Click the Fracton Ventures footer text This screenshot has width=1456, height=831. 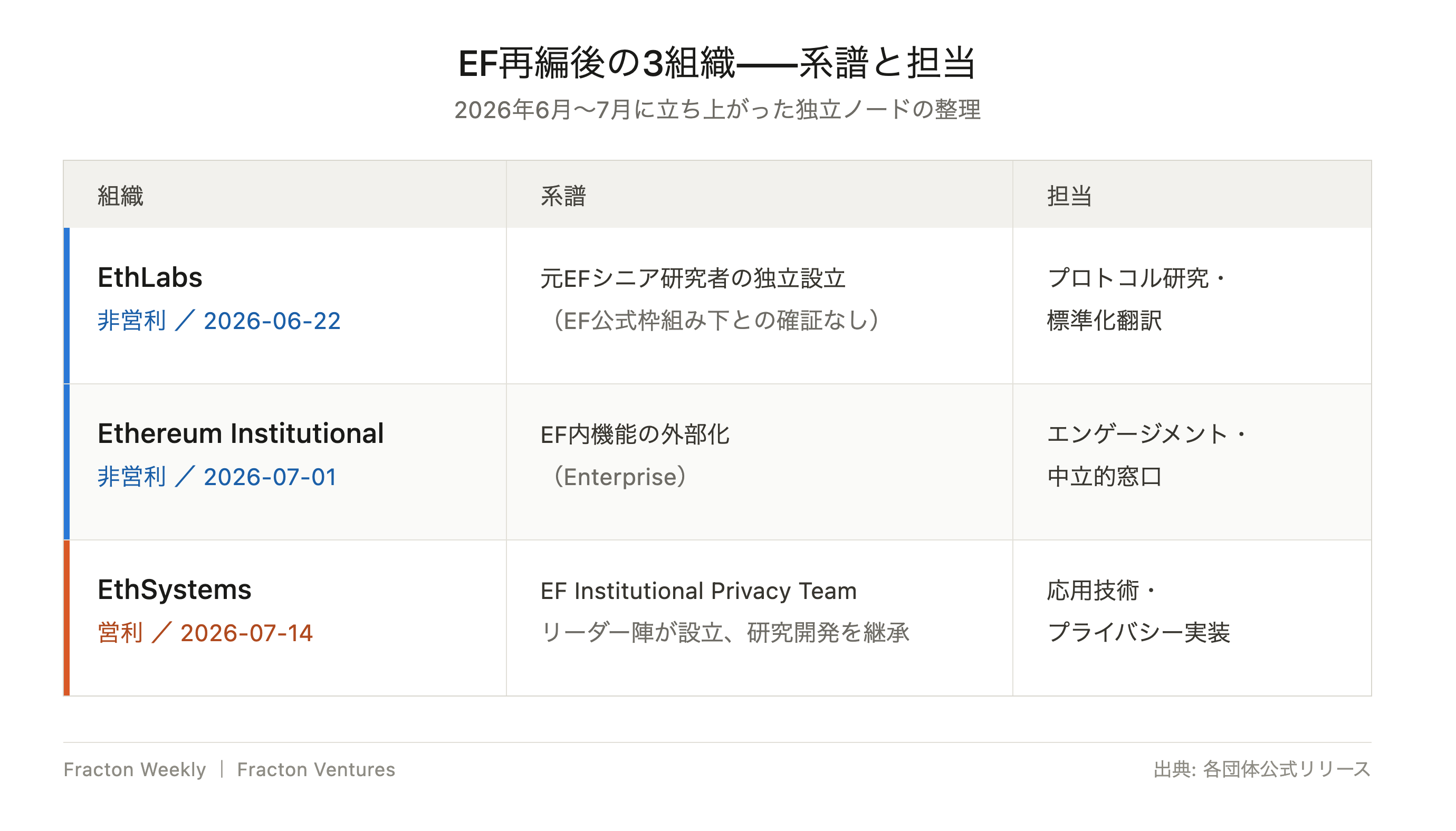click(x=316, y=770)
